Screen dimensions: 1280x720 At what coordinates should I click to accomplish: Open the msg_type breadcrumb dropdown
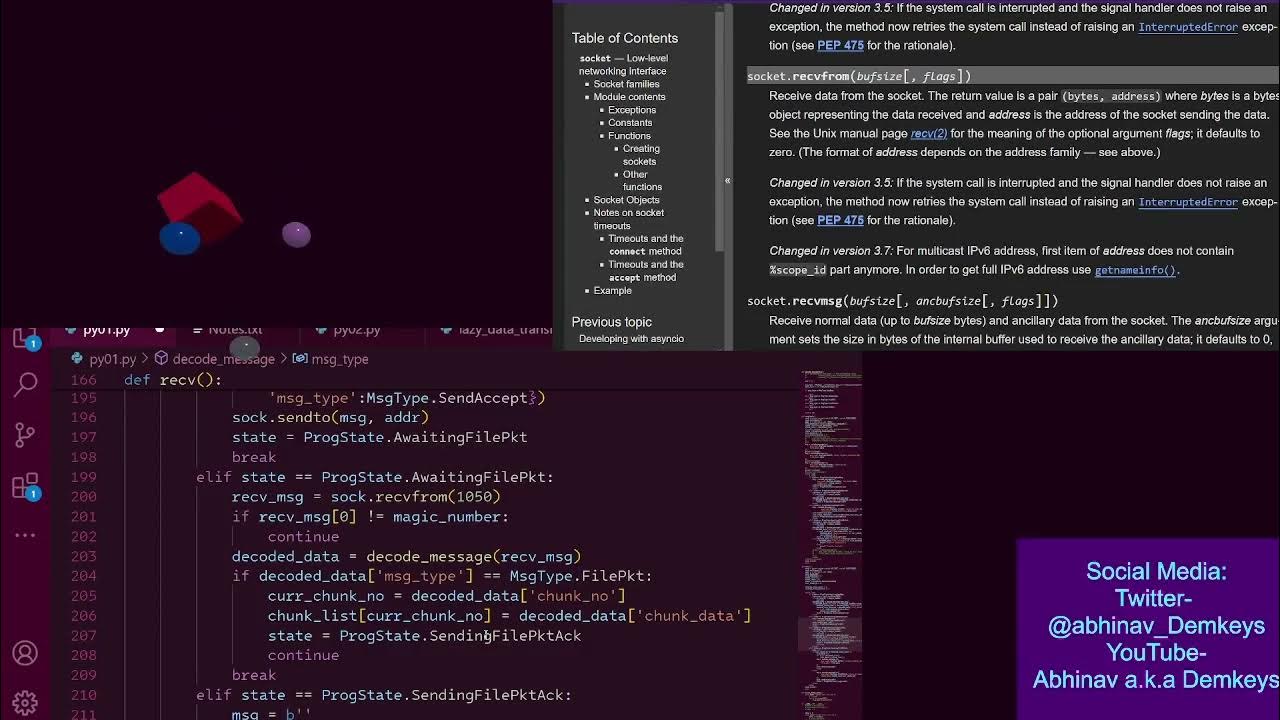click(340, 359)
